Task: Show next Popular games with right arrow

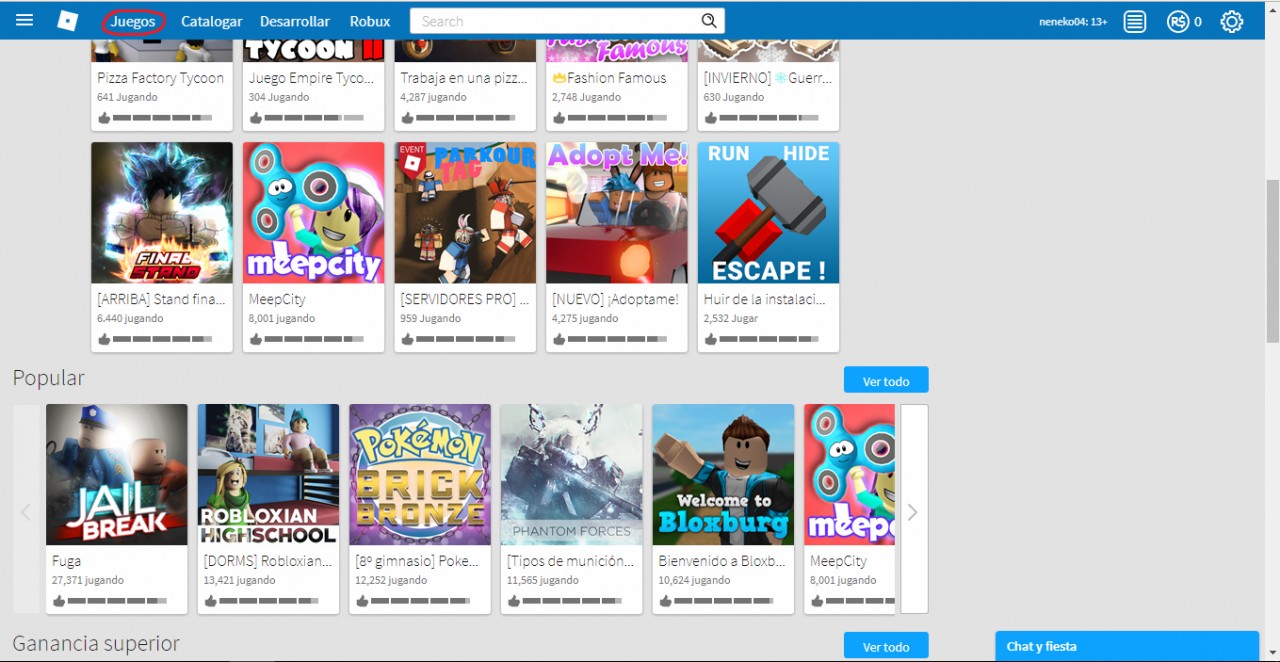Action: tap(913, 511)
